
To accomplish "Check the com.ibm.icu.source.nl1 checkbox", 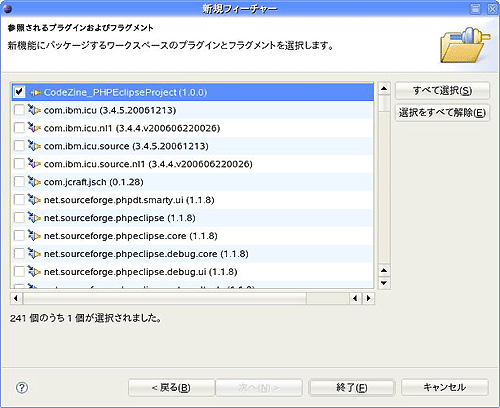I will (x=19, y=164).
